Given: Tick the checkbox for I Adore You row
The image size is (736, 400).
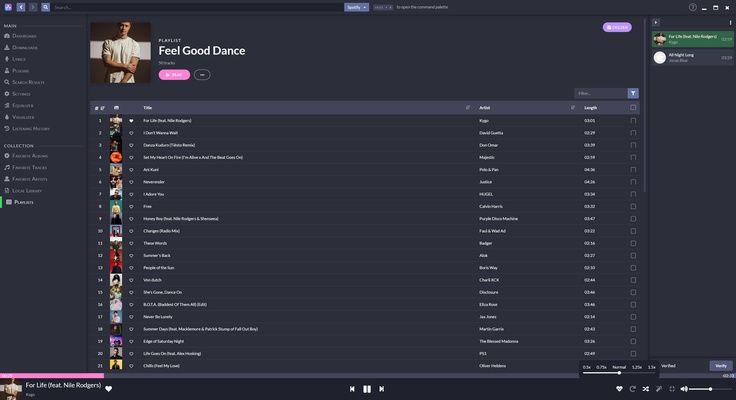Looking at the screenshot, I should (x=633, y=194).
